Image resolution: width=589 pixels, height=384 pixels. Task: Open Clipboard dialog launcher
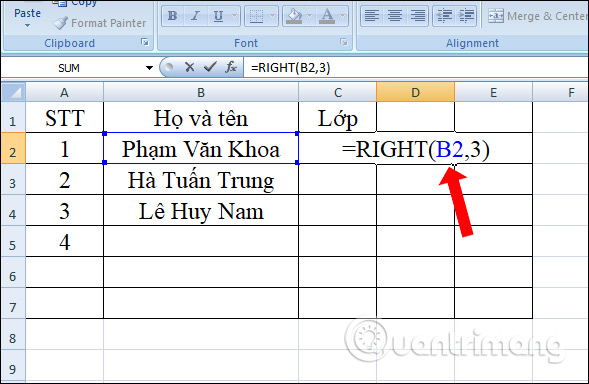(145, 42)
